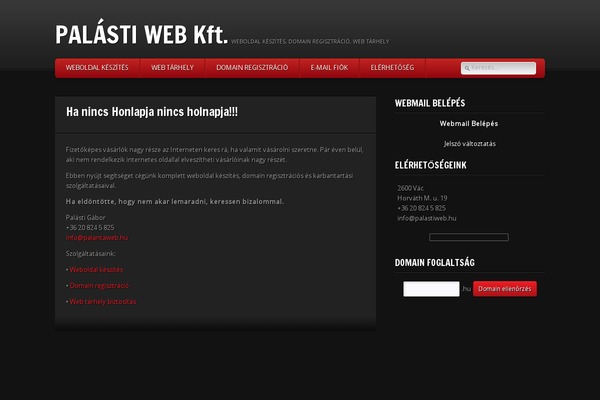The image size is (600, 400).
Task: Click the WEBMAIL BELÉPÉS sidebar heading
Action: click(x=430, y=103)
